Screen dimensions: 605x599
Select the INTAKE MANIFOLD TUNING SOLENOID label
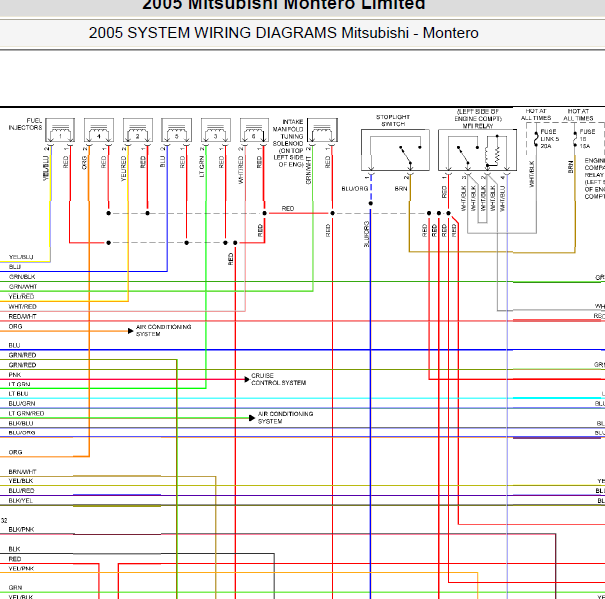[288, 143]
